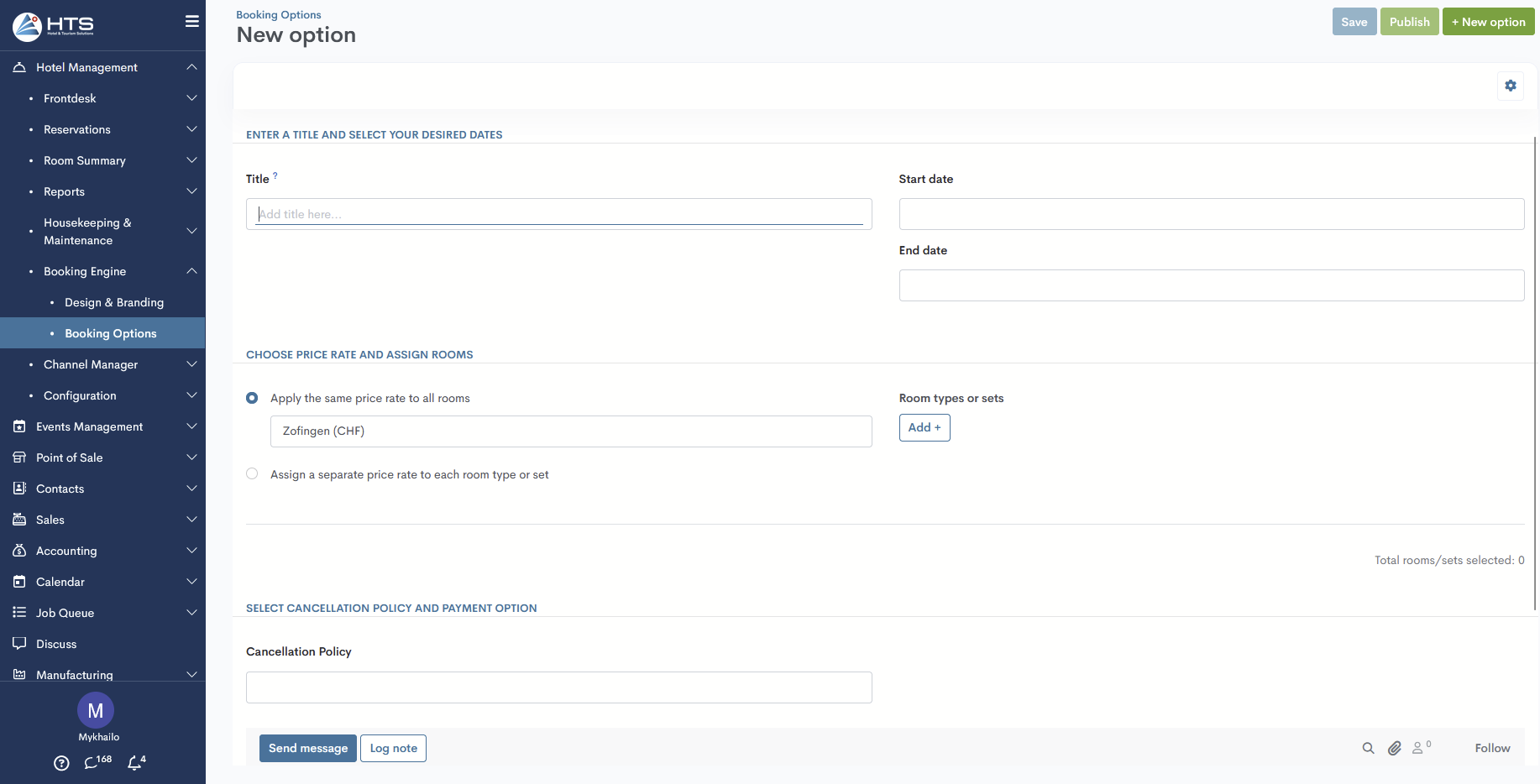Click the hamburger menu icon

(191, 22)
